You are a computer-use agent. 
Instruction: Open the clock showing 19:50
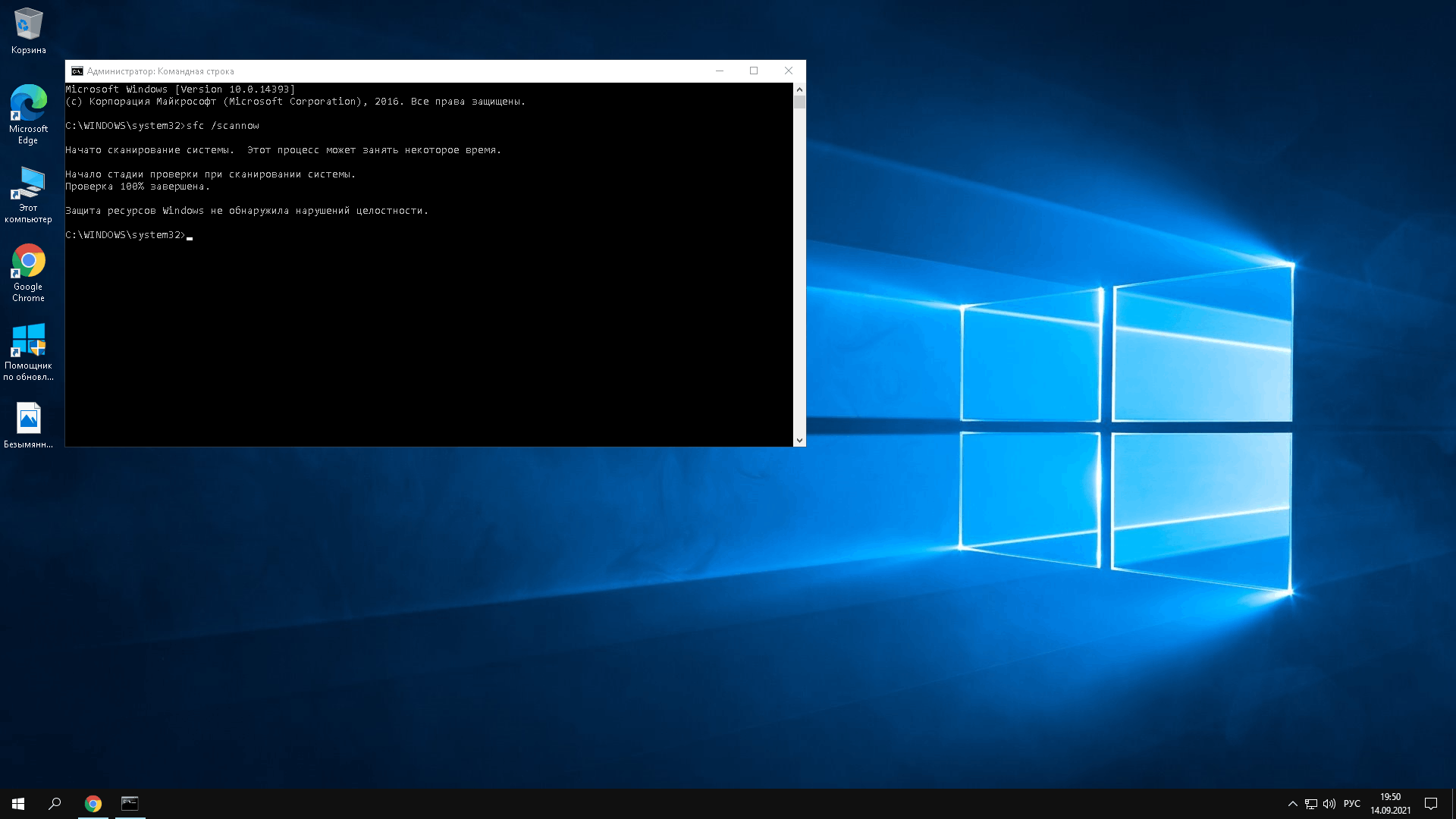[x=1390, y=804]
